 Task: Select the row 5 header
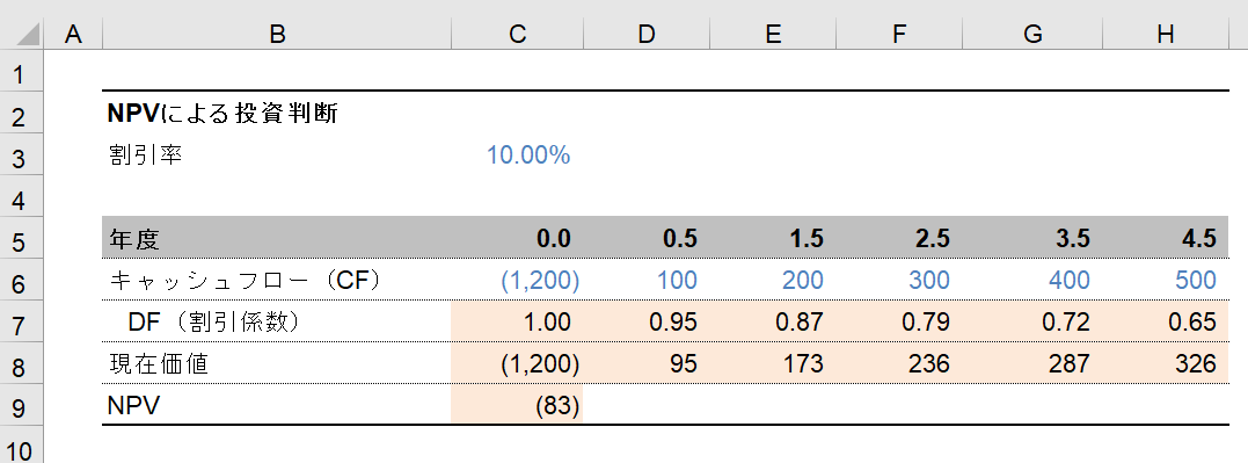point(22,239)
